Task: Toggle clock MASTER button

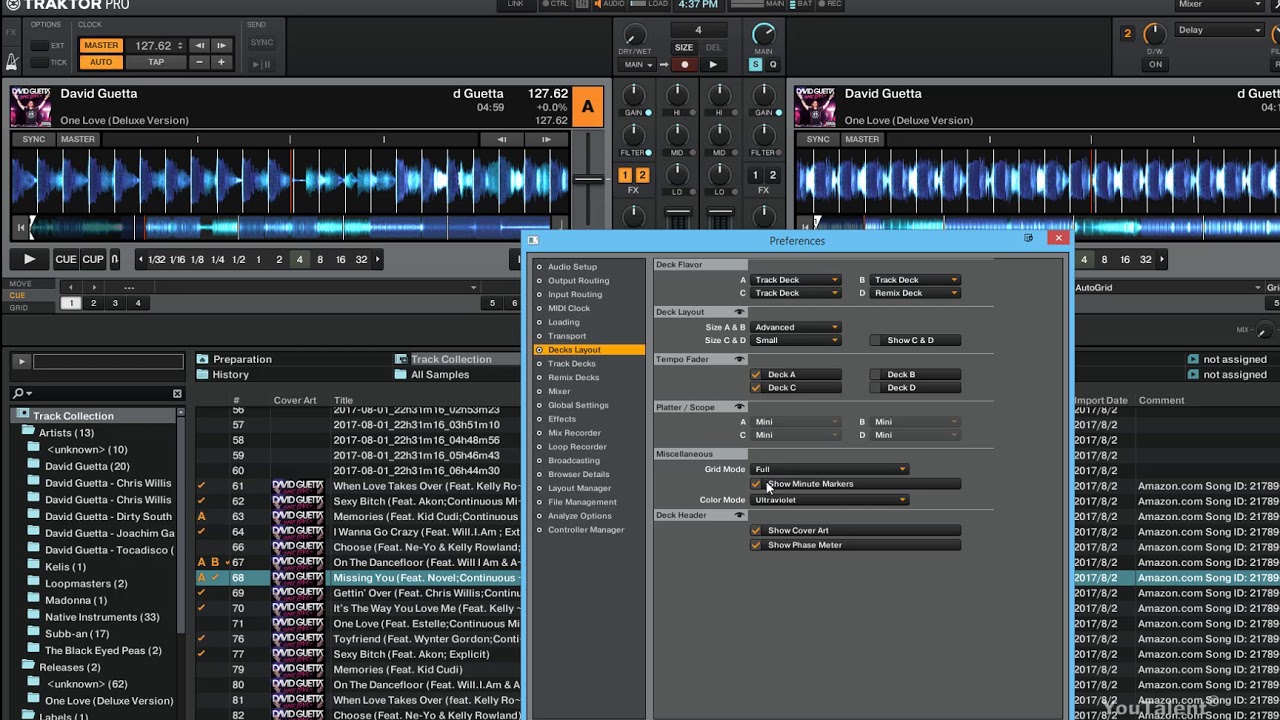Action: click(101, 45)
